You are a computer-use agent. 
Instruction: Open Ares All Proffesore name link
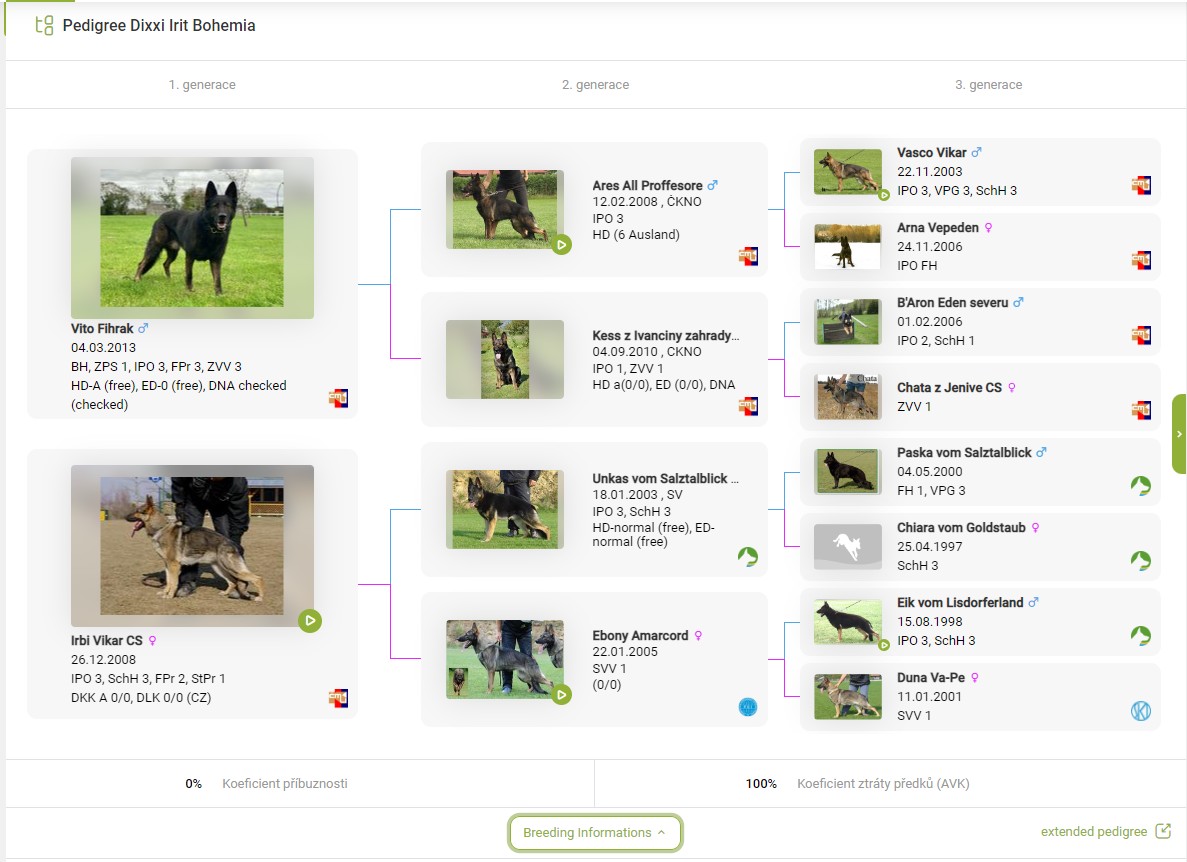(x=647, y=185)
